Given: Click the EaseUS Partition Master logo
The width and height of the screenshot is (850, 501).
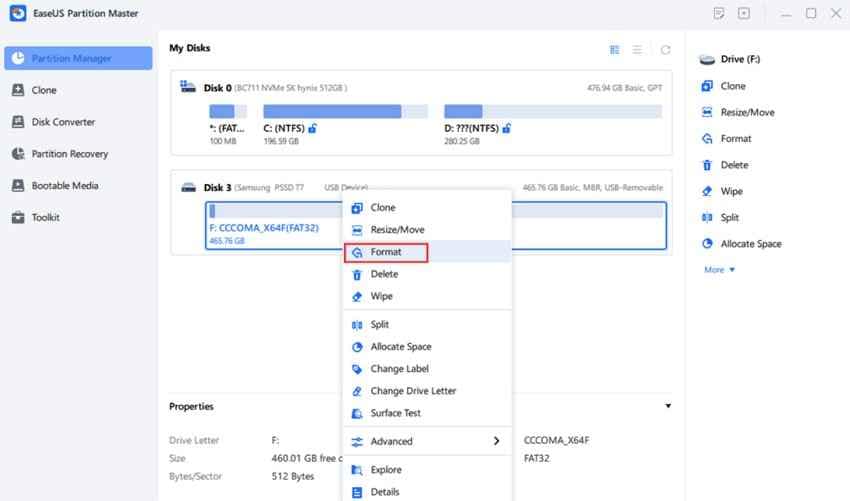Looking at the screenshot, I should point(18,13).
